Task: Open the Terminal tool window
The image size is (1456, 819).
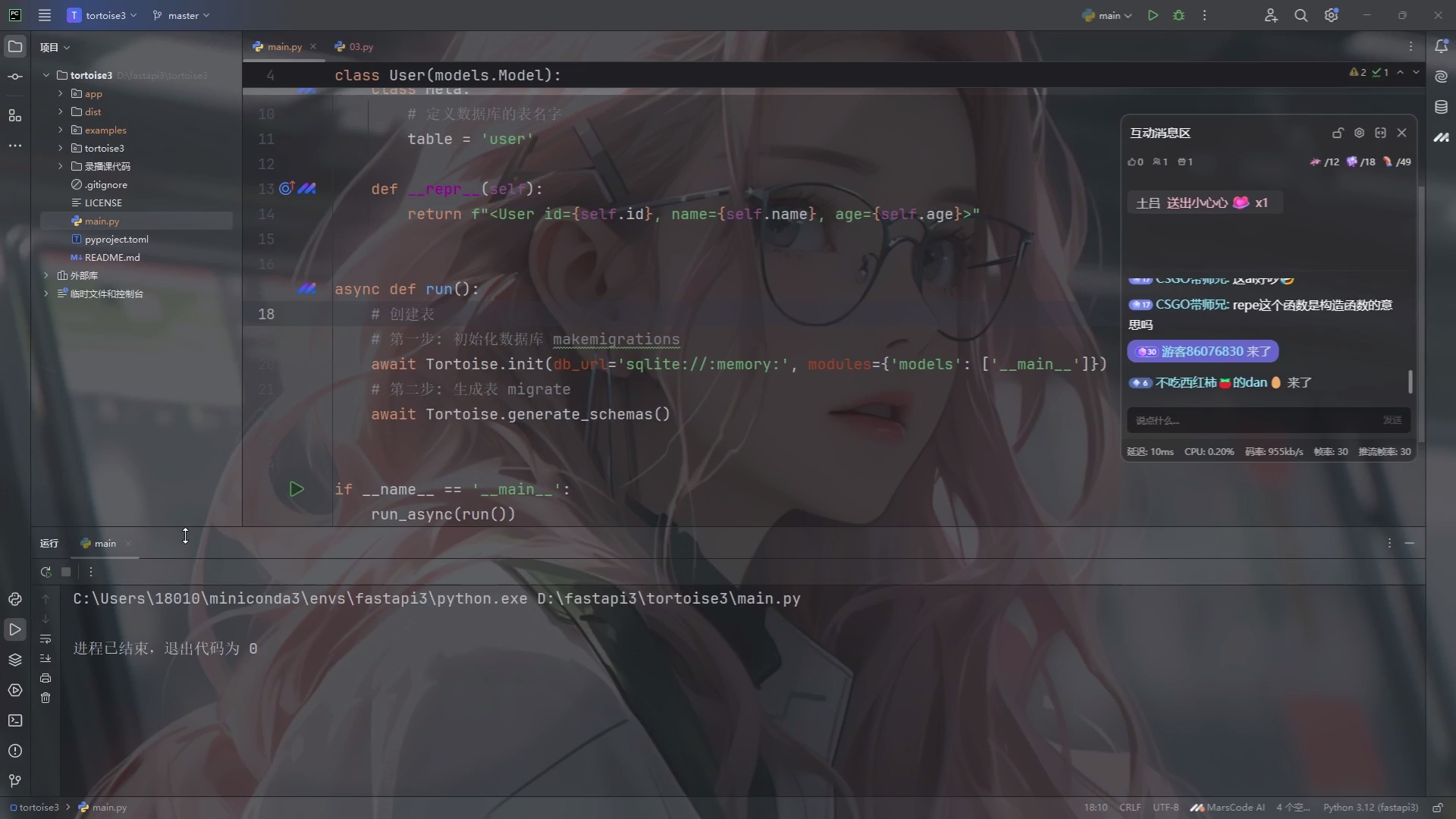Action: point(15,720)
